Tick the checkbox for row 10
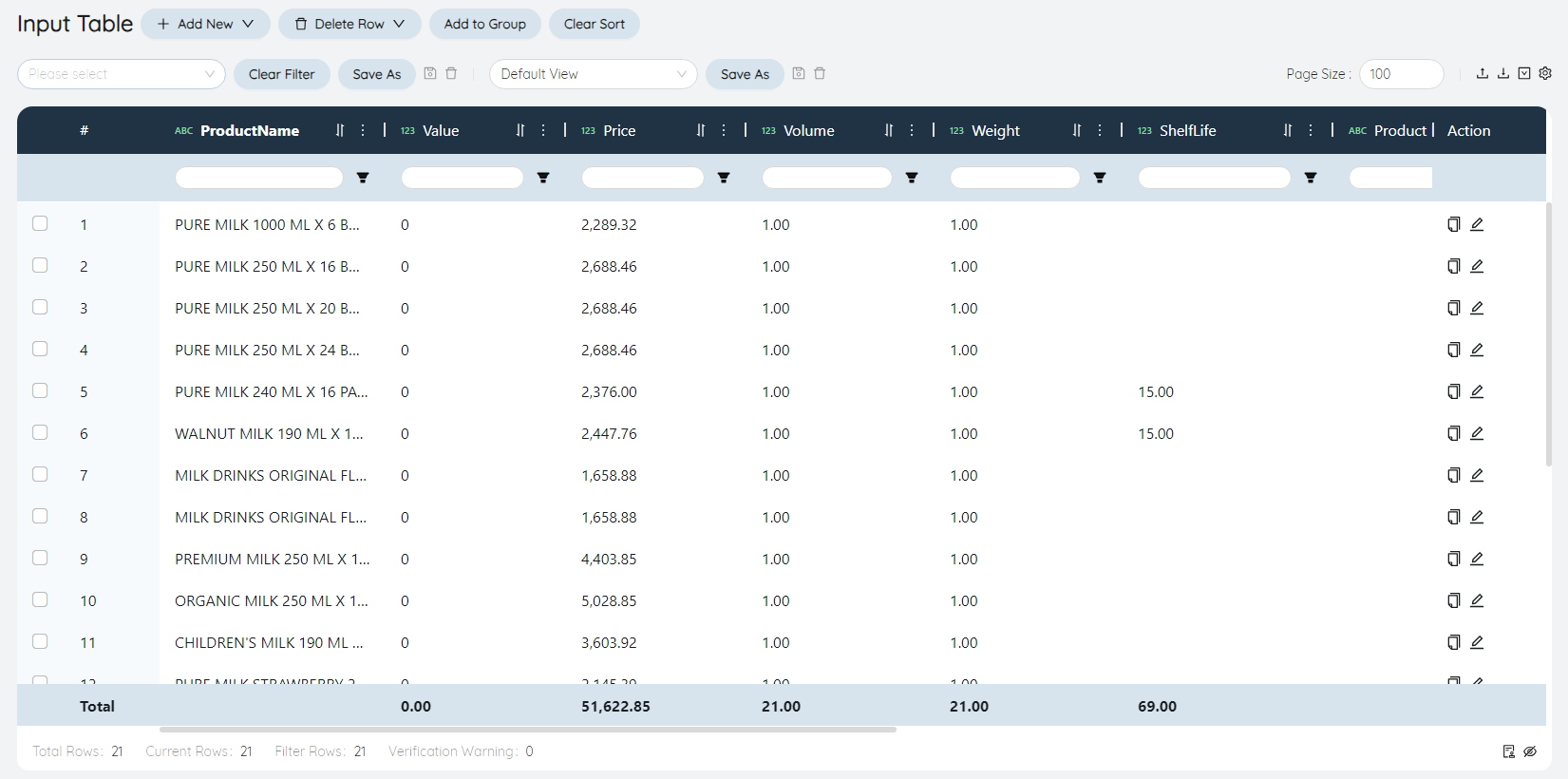1568x779 pixels. 40,599
